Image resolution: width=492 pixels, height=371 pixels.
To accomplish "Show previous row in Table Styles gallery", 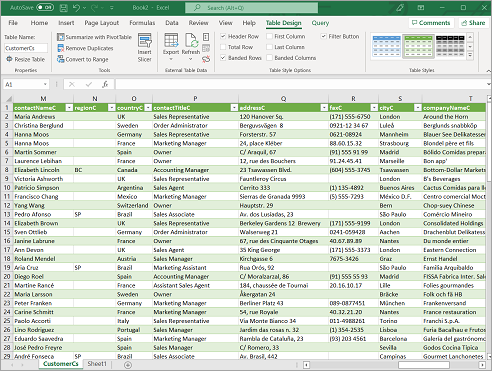I will pos(470,37).
